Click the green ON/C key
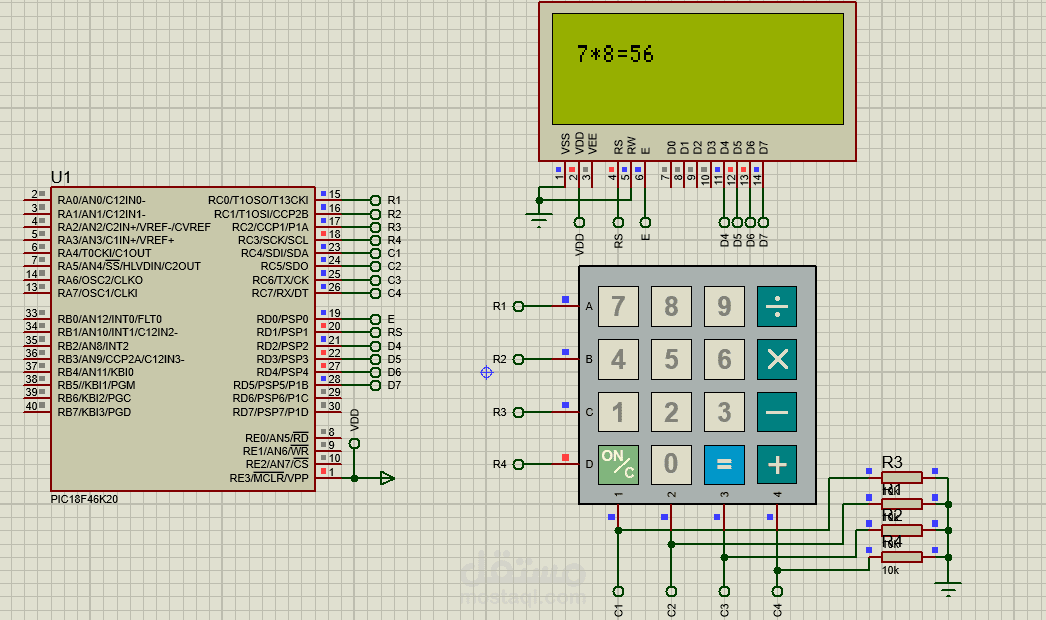The image size is (1046, 620). click(618, 464)
